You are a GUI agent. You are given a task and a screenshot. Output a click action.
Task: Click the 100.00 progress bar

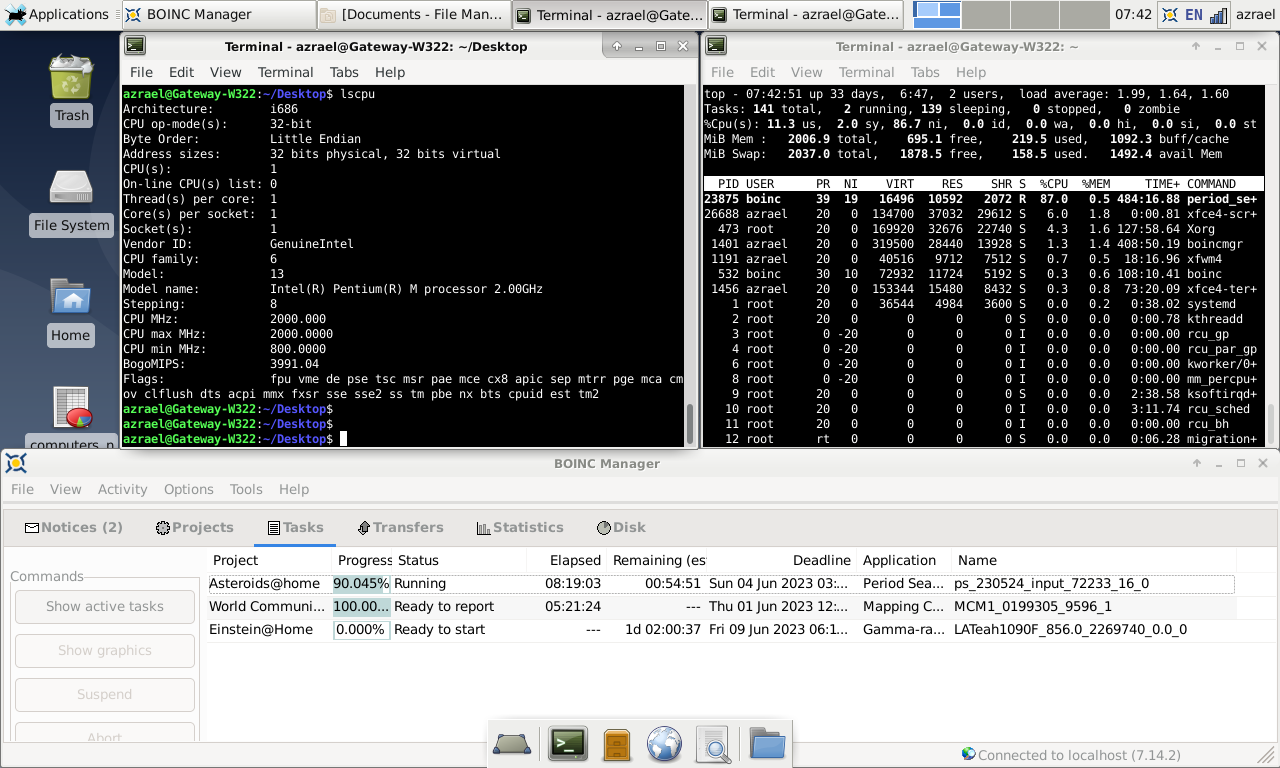[361, 606]
